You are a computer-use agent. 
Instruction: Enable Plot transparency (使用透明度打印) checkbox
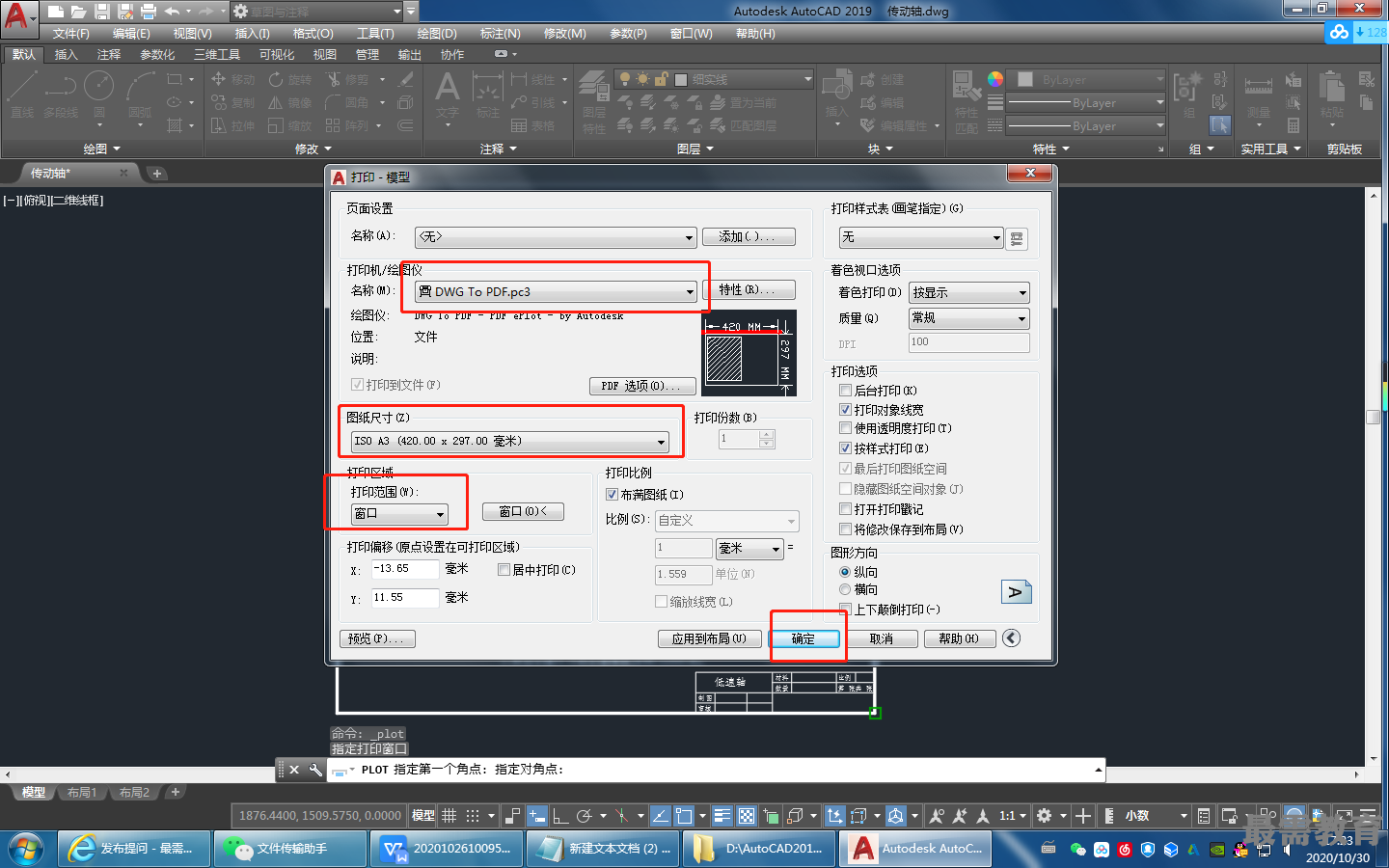845,428
